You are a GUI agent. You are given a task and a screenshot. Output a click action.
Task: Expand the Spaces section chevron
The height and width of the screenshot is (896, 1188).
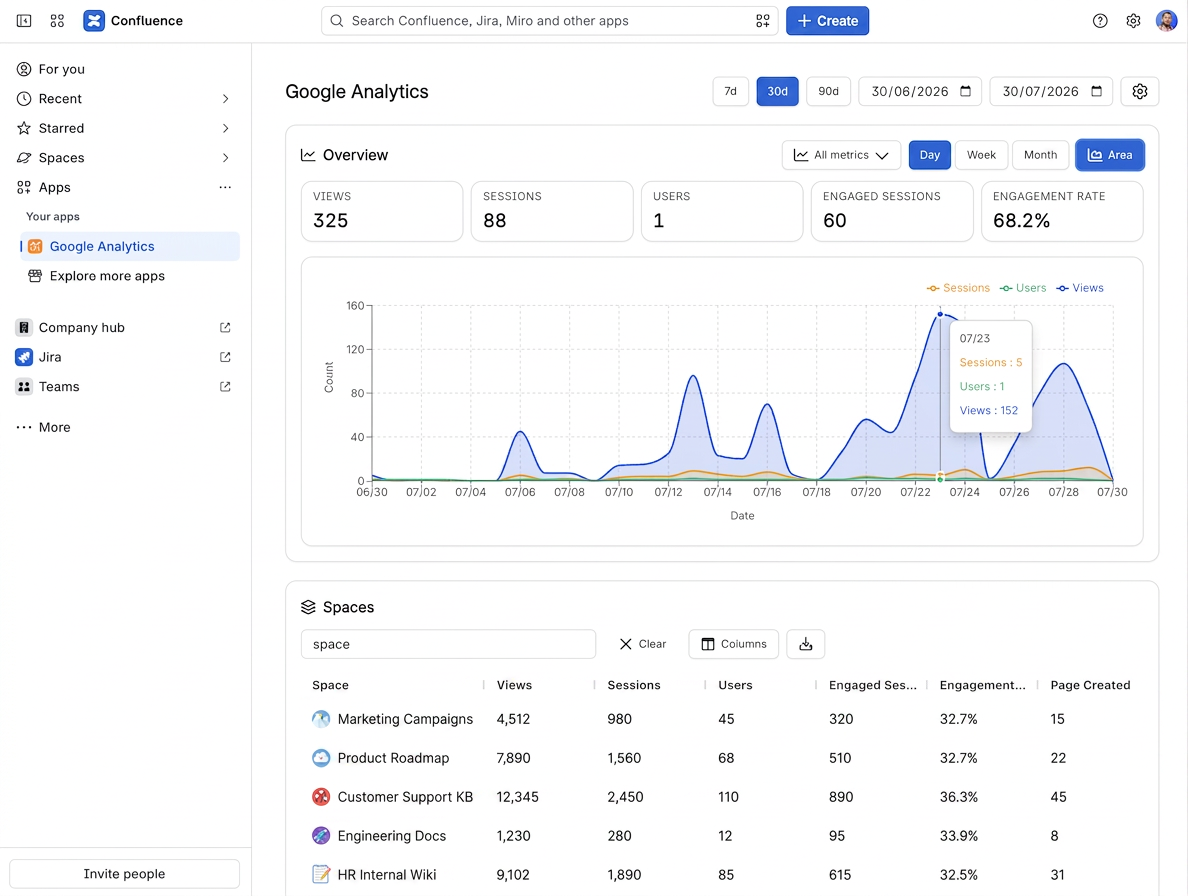click(x=225, y=158)
